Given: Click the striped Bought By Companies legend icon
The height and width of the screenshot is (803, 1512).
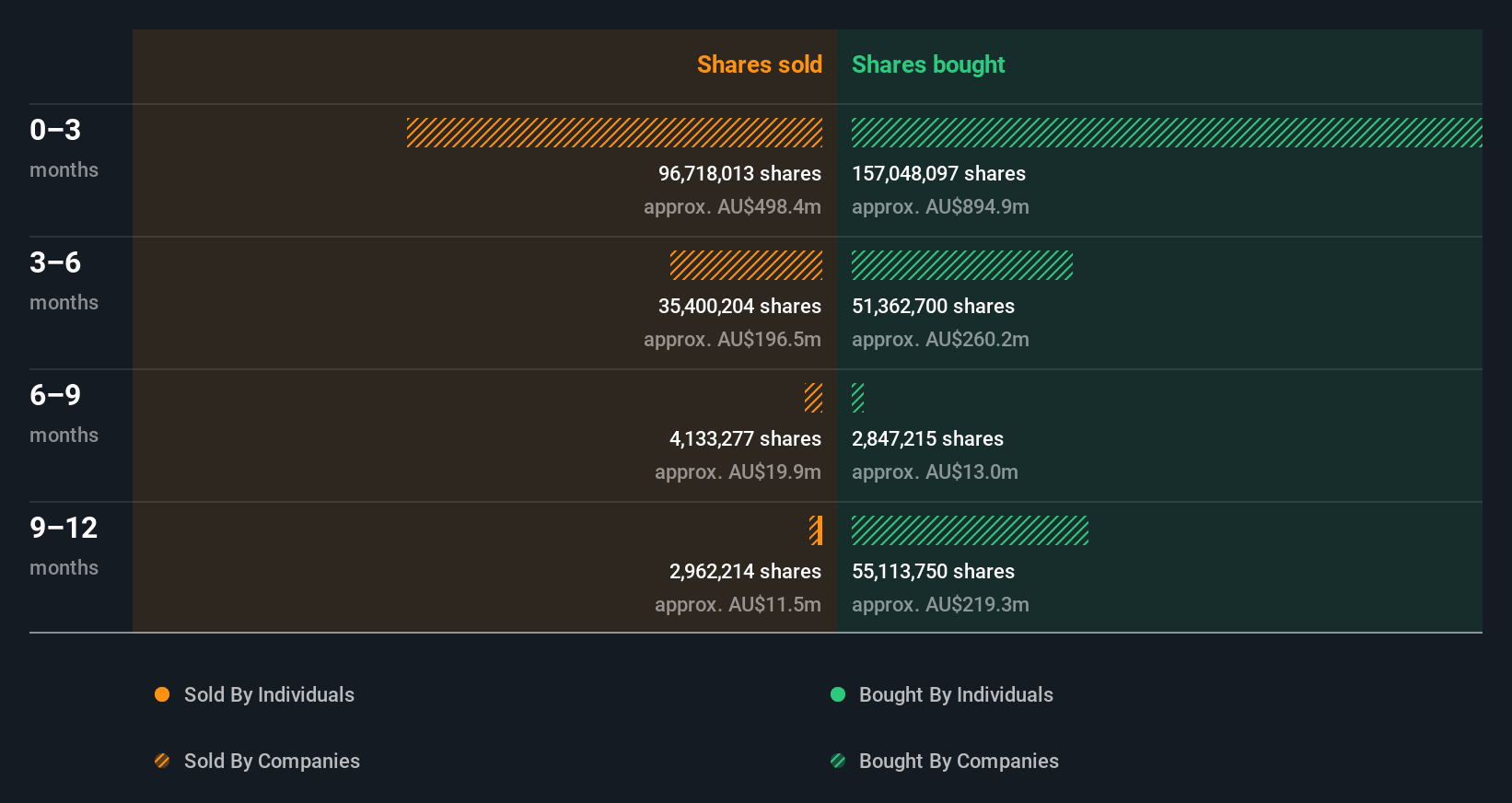Looking at the screenshot, I should click(838, 761).
